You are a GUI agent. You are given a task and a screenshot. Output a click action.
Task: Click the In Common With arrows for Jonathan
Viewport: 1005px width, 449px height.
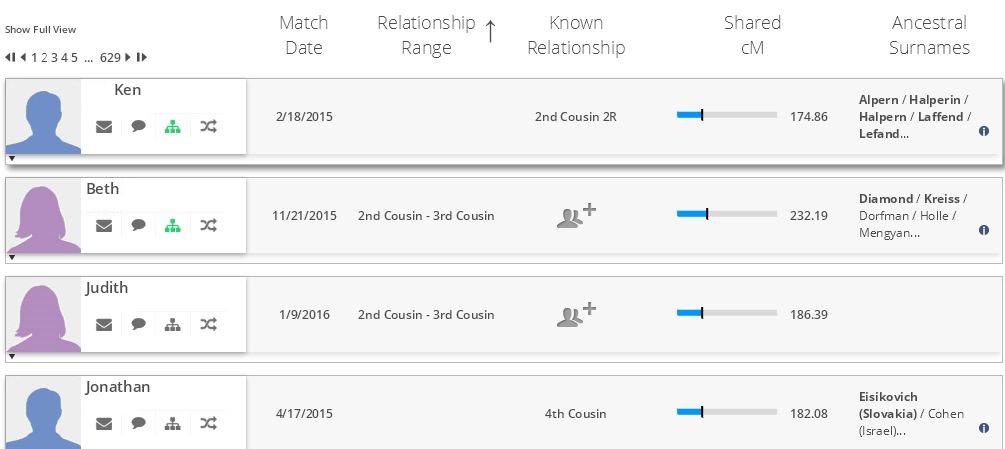coord(208,423)
